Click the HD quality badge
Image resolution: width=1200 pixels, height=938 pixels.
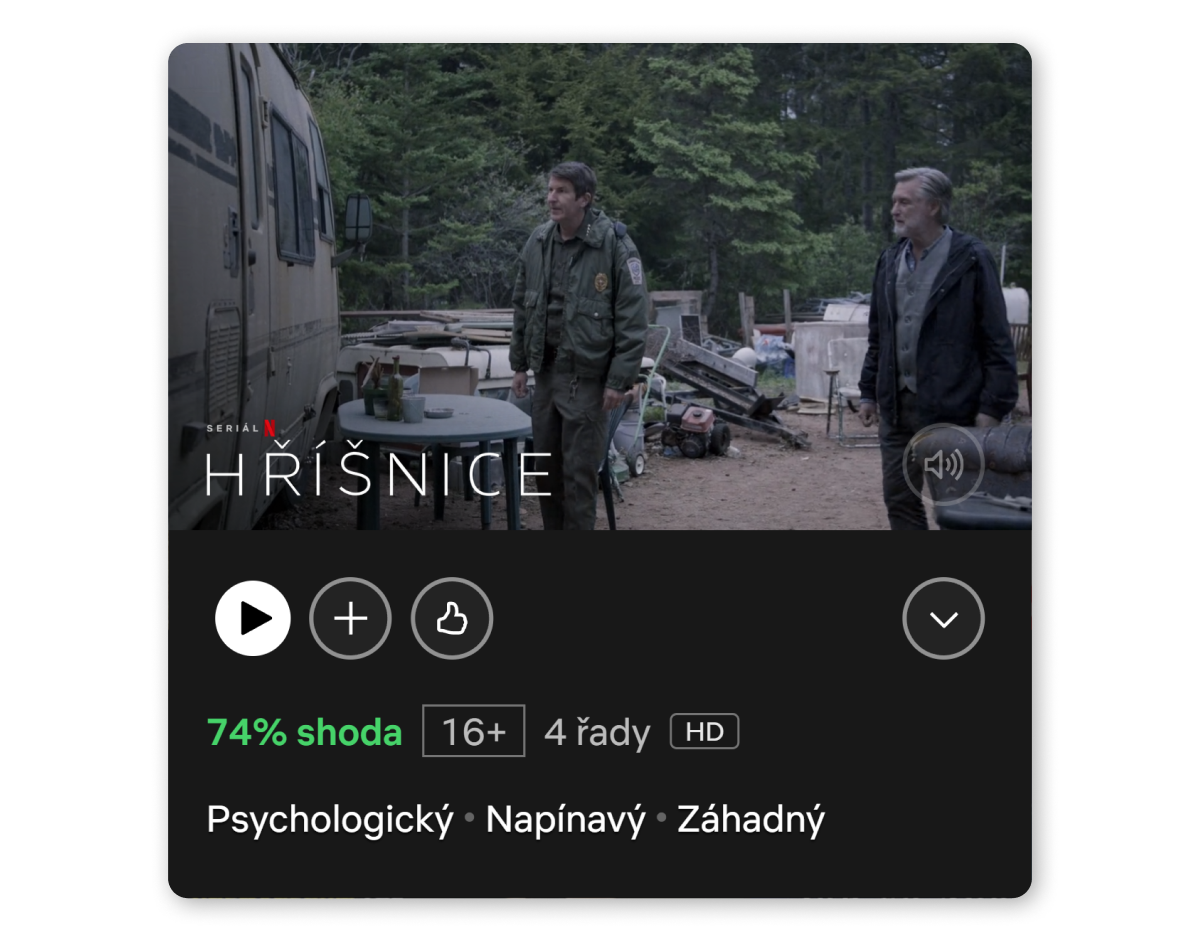pos(704,732)
